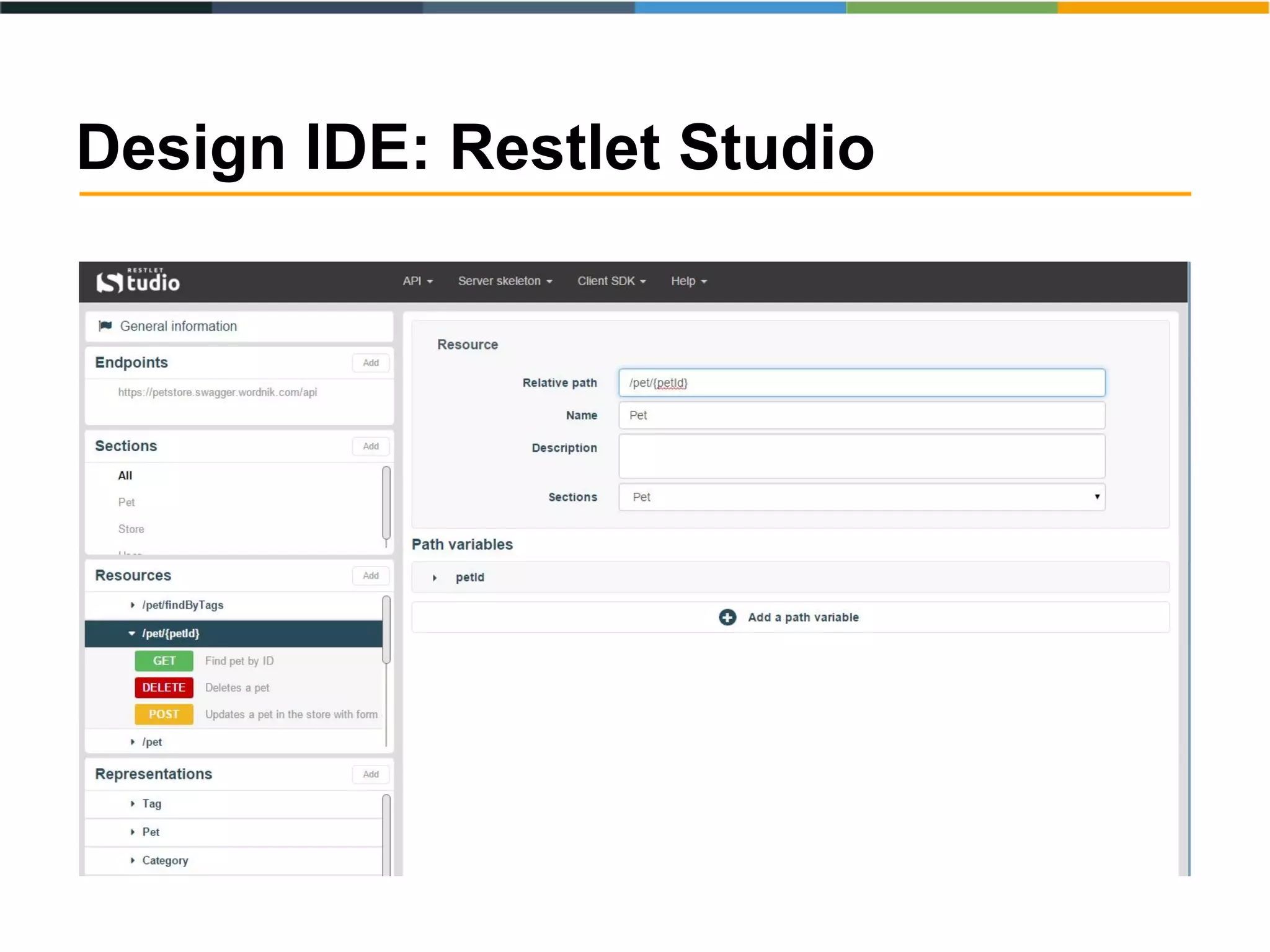Open General information panel
The image size is (1270, 952).
pyautogui.click(x=239, y=326)
